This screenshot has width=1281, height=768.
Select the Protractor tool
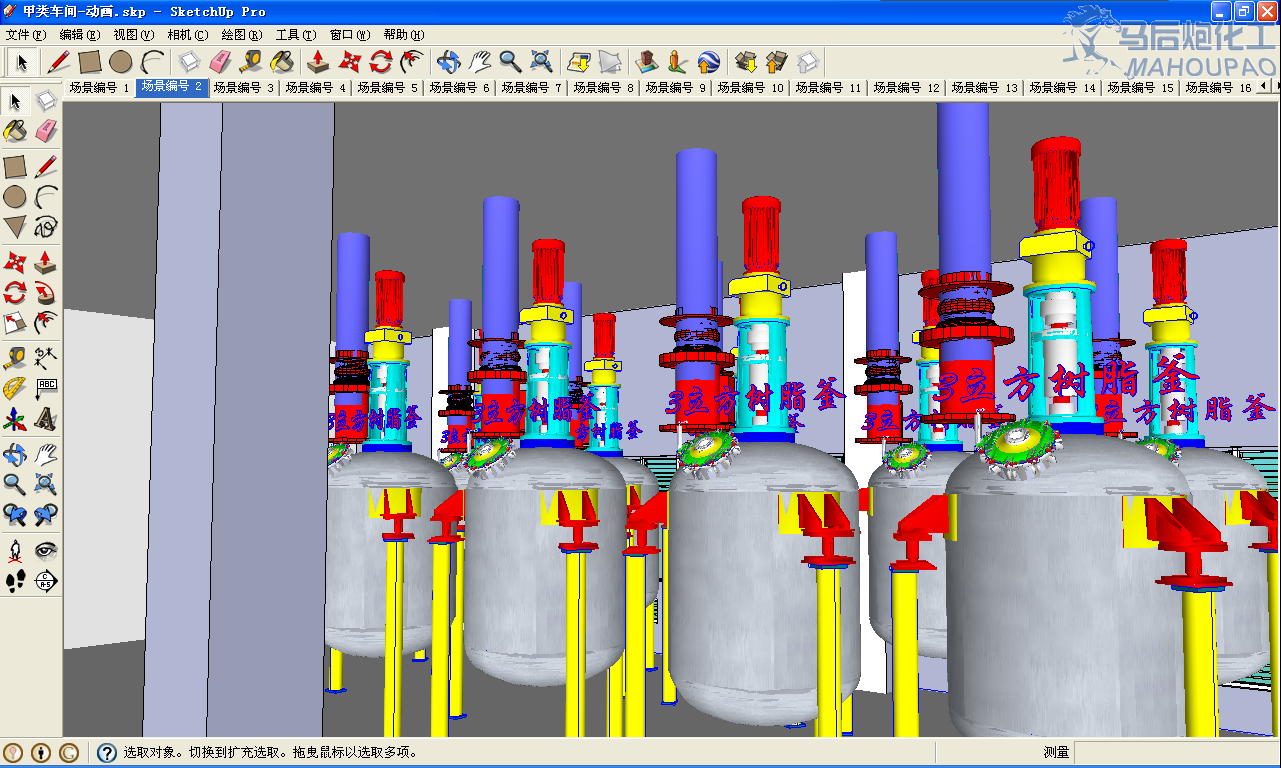(15, 388)
